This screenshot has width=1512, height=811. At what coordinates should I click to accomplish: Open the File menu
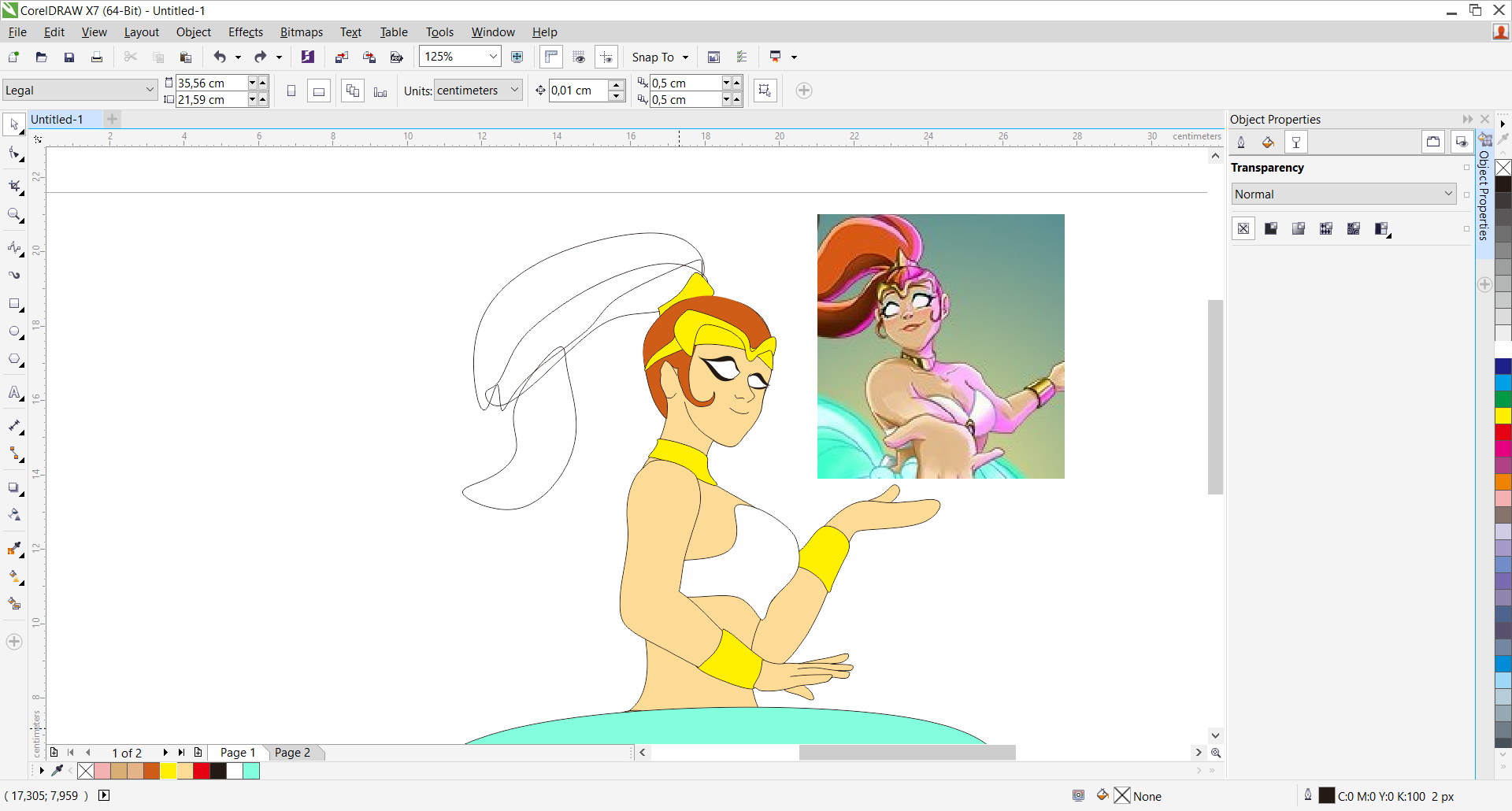point(17,31)
